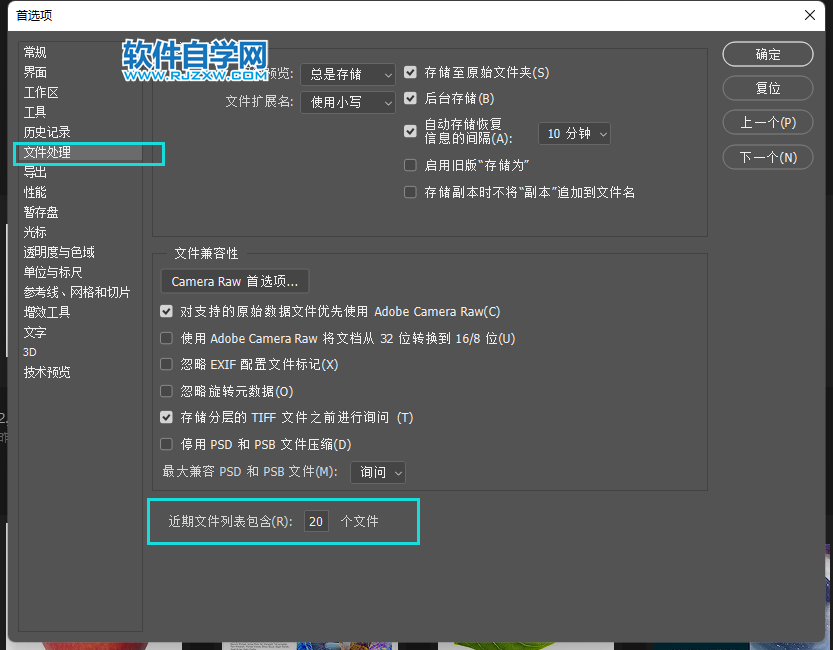This screenshot has width=833, height=650.
Task: Select 历史记录 in the sidebar
Action: pyautogui.click(x=47, y=132)
